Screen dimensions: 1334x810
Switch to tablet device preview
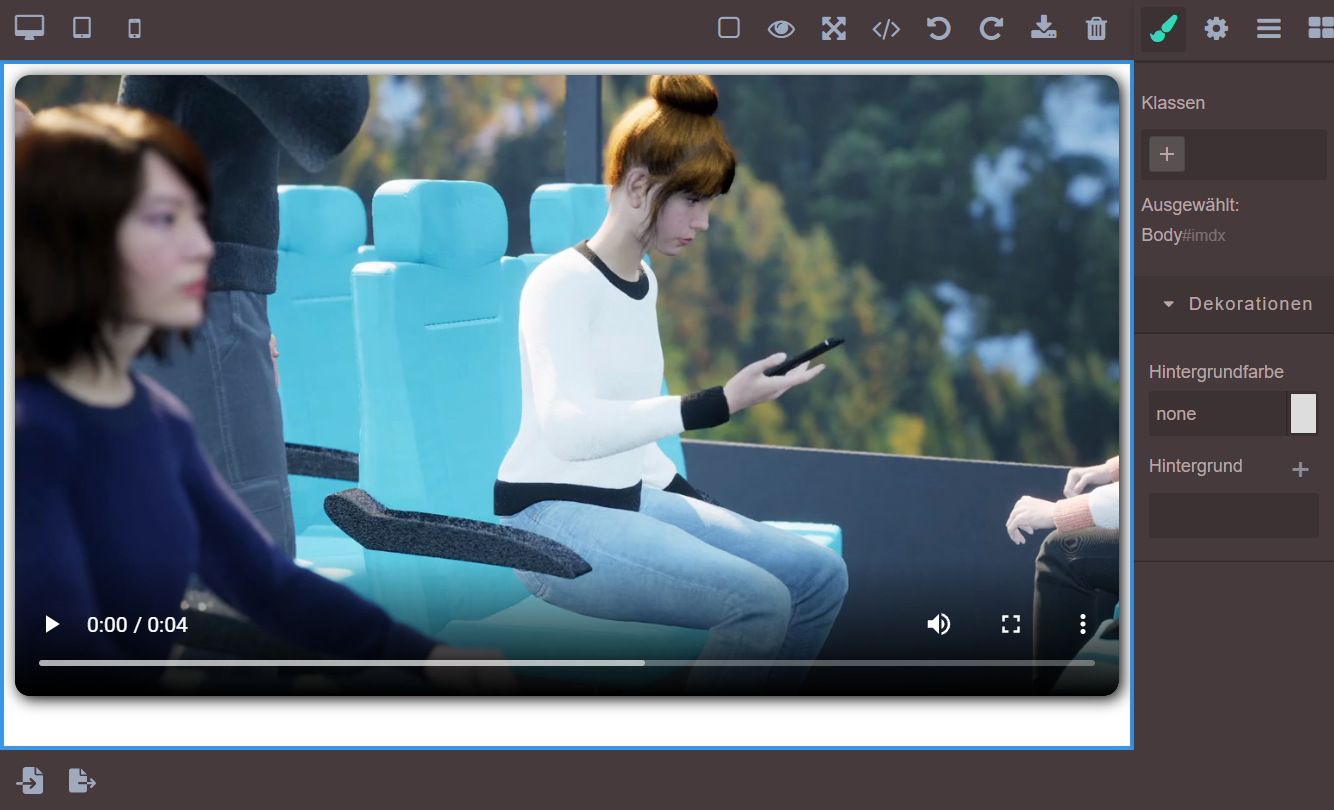coord(82,28)
